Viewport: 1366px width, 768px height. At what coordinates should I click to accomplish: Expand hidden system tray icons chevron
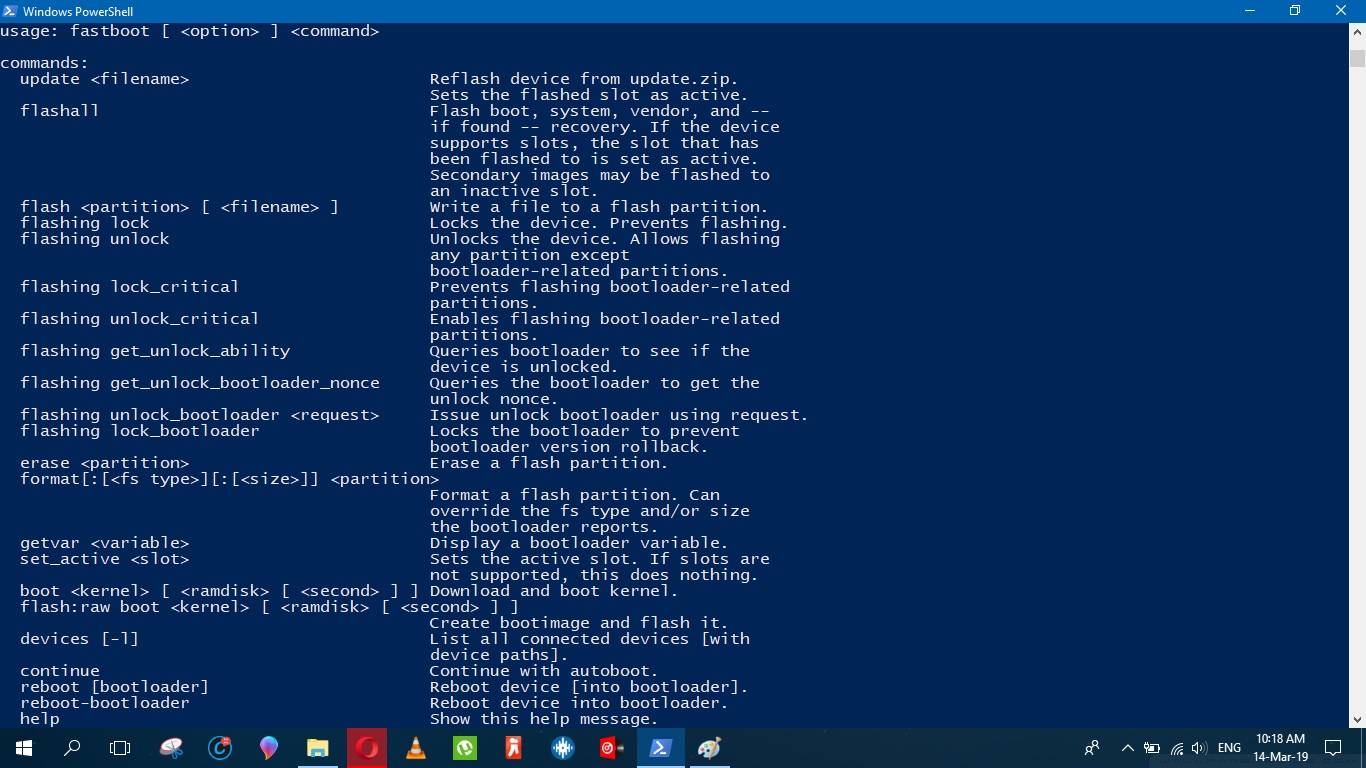coord(1128,747)
